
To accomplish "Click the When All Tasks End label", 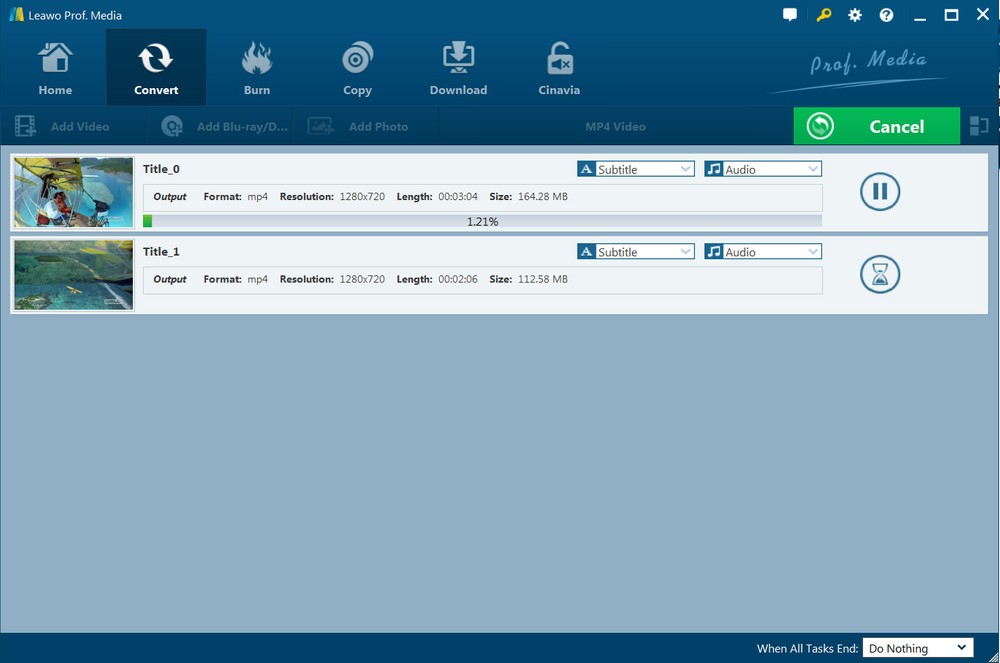I will click(x=807, y=648).
